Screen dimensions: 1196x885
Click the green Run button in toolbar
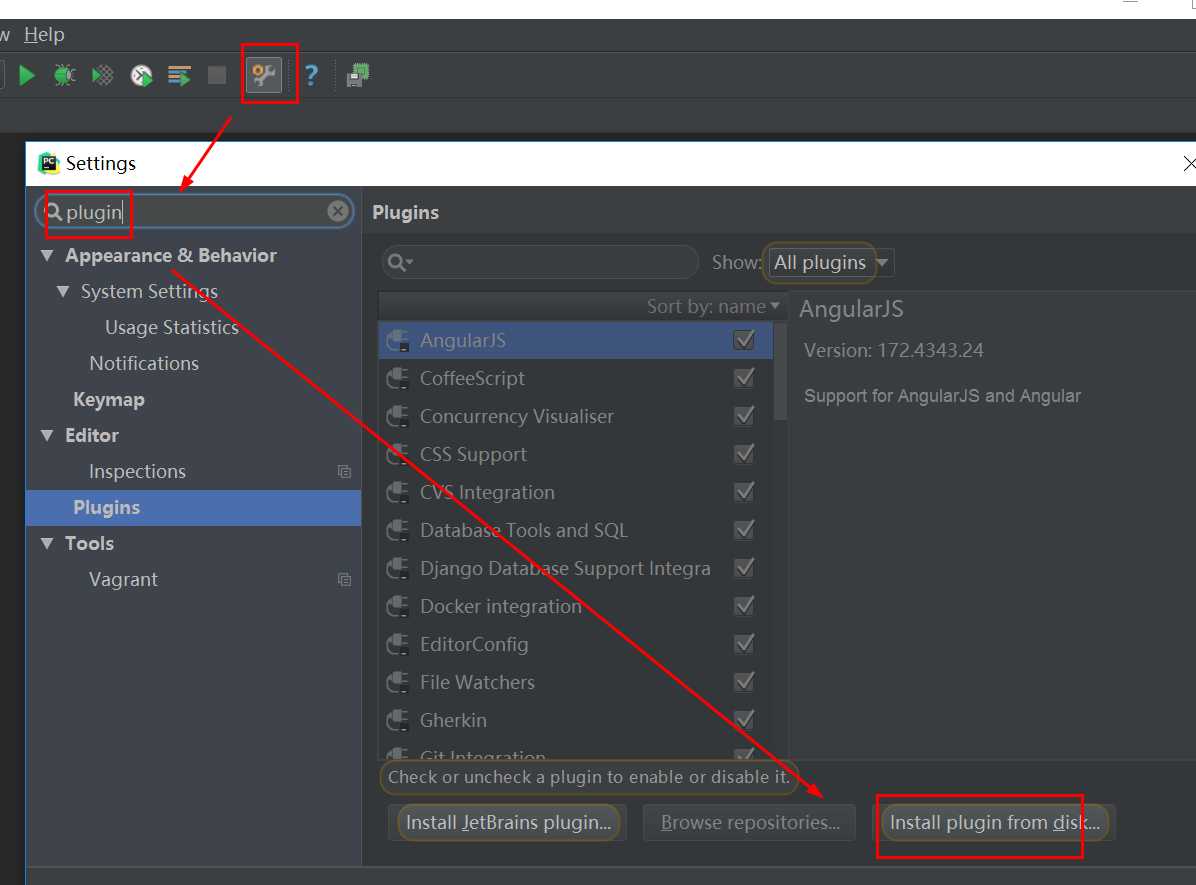[27, 76]
